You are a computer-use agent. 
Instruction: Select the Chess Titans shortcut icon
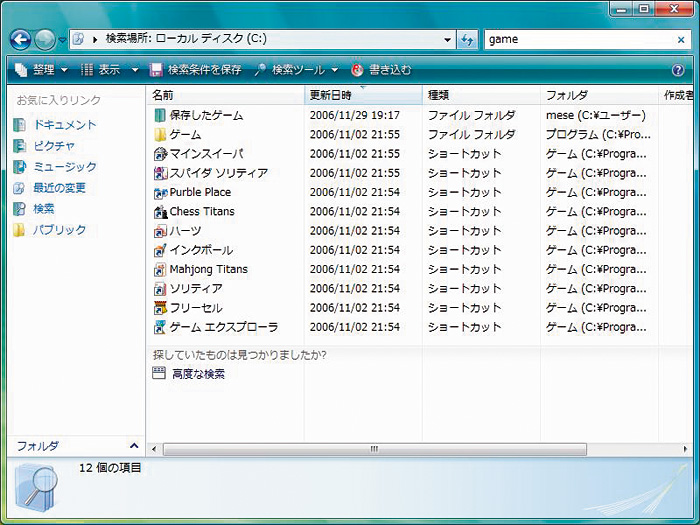160,212
